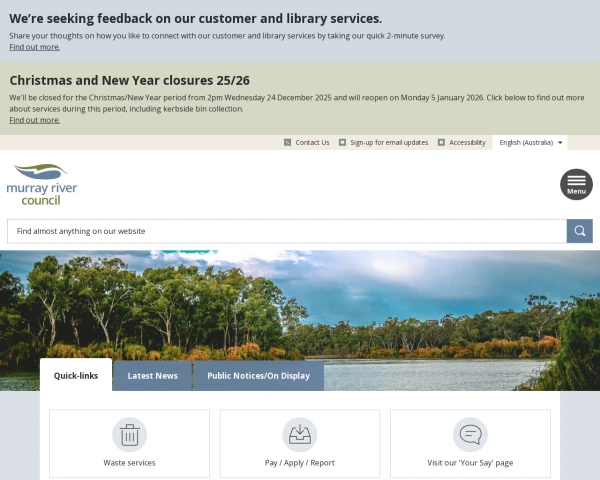Go home via Murray River Council logo
Image resolution: width=600 pixels, height=480 pixels.
click(42, 184)
